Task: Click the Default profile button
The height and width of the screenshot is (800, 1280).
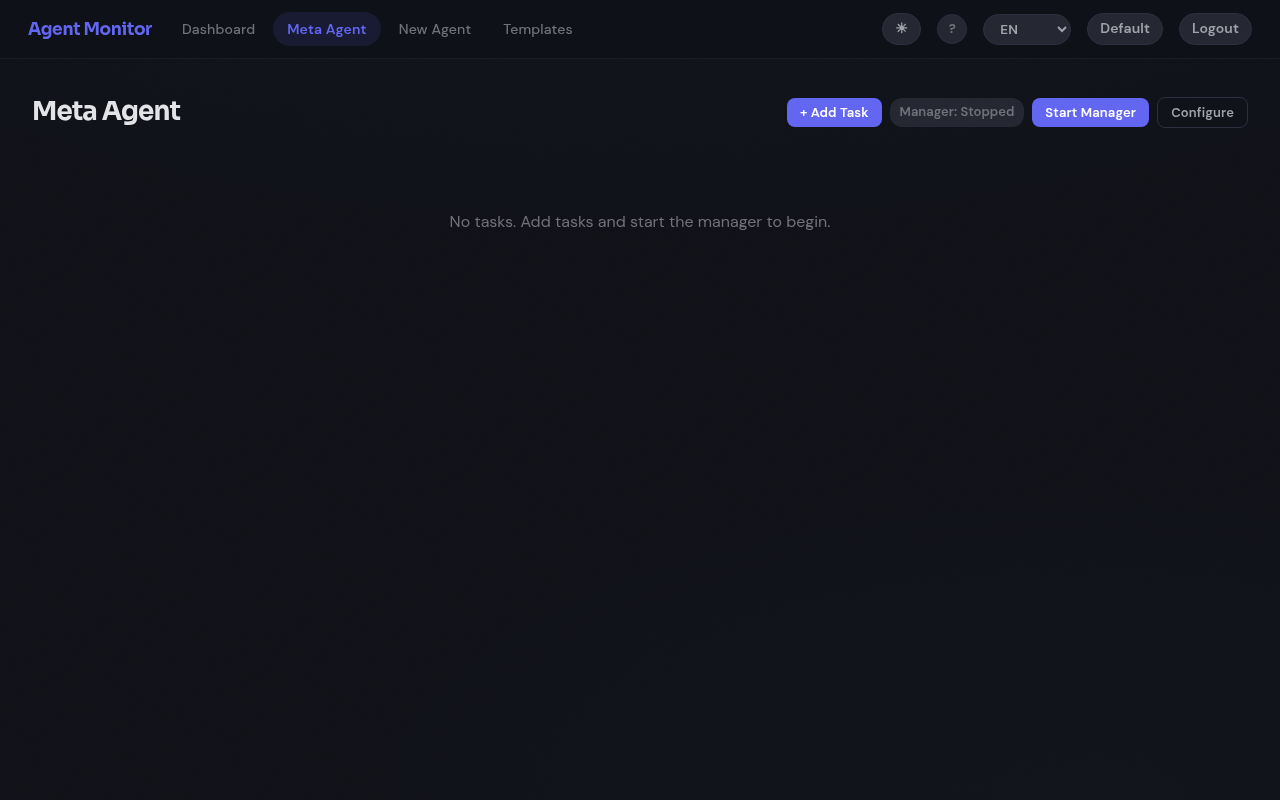Action: 1125,29
